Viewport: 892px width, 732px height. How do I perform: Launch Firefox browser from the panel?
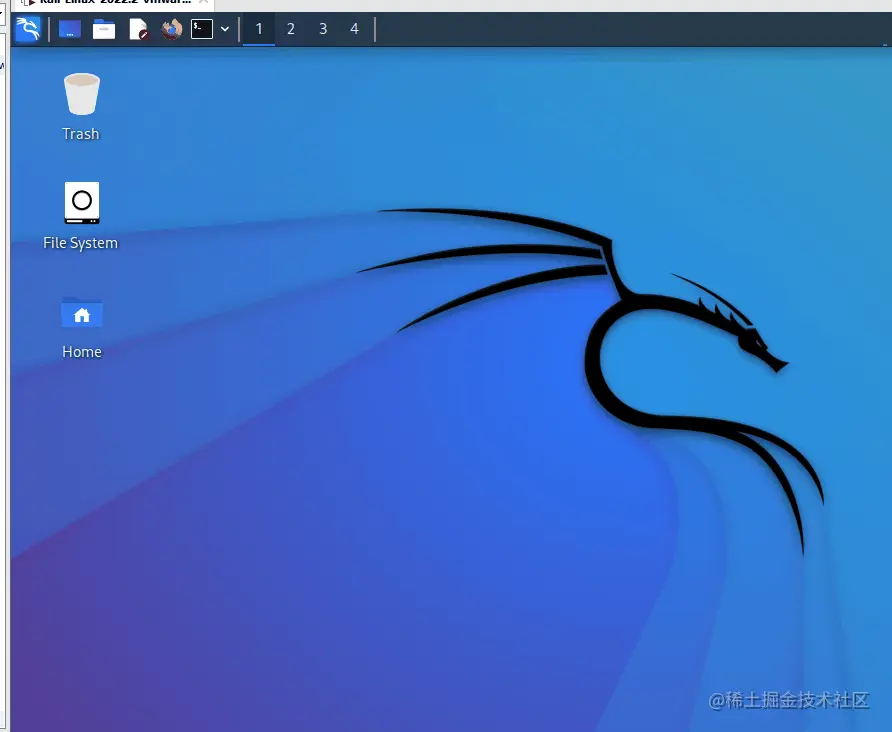tap(171, 29)
